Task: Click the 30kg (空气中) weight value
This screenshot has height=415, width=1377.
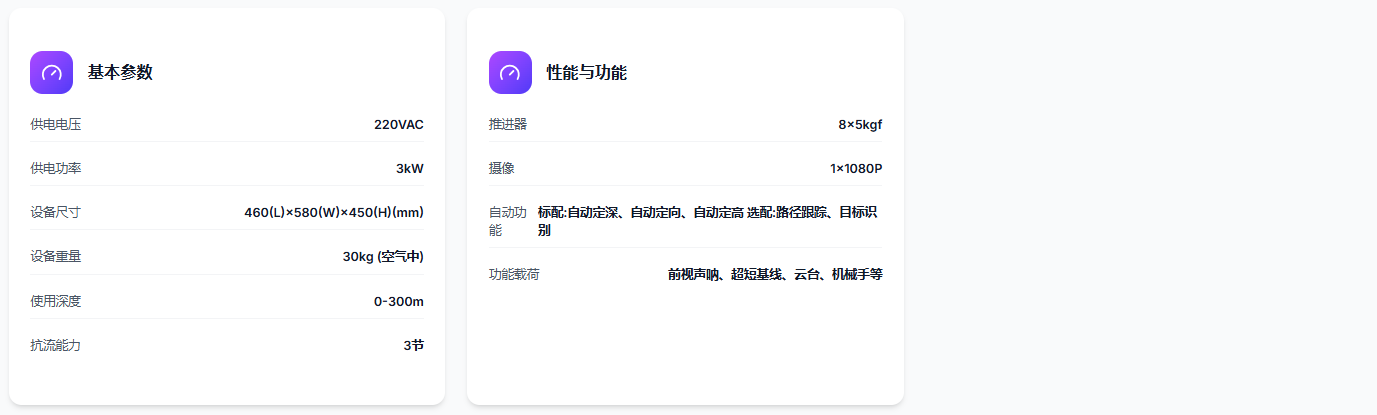Action: pyautogui.click(x=383, y=256)
